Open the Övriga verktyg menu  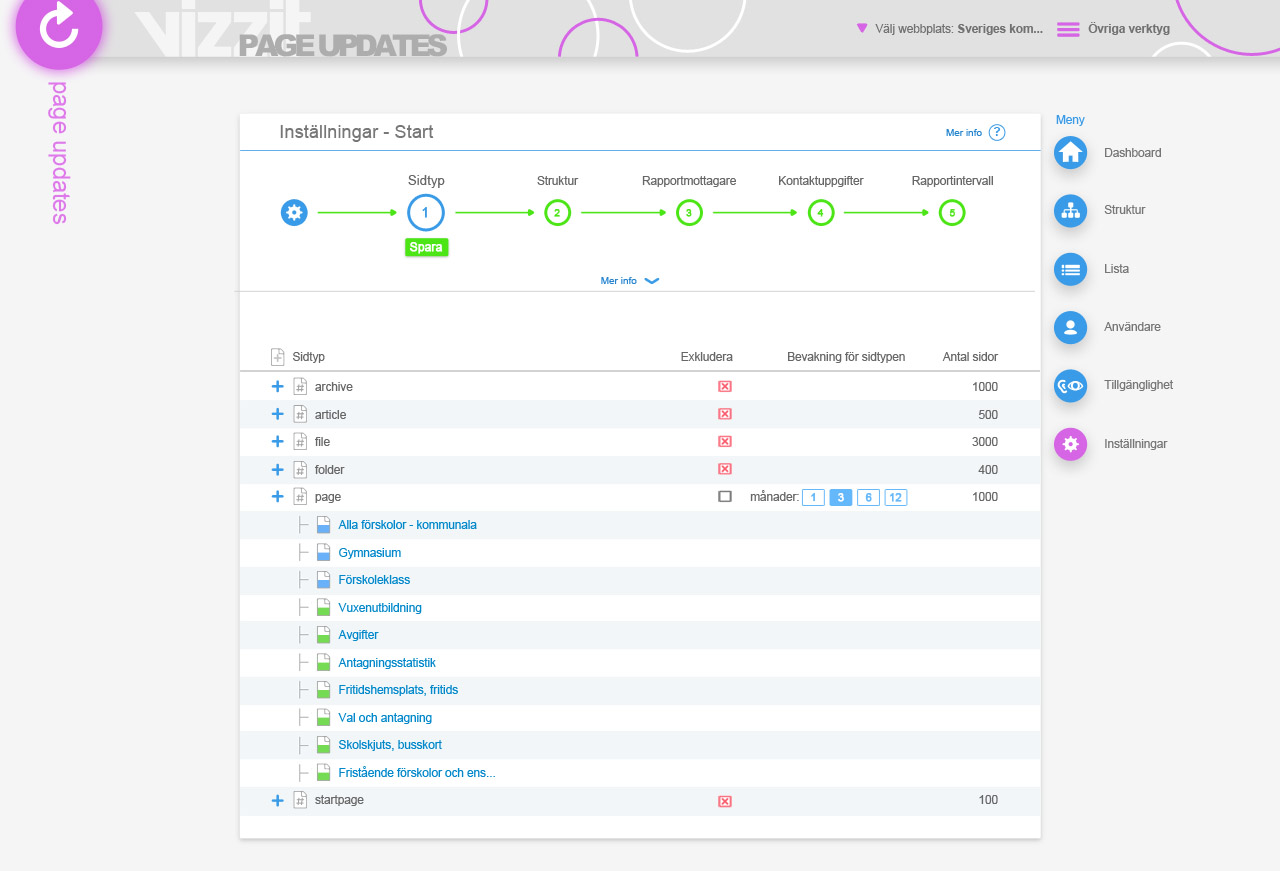(1113, 29)
